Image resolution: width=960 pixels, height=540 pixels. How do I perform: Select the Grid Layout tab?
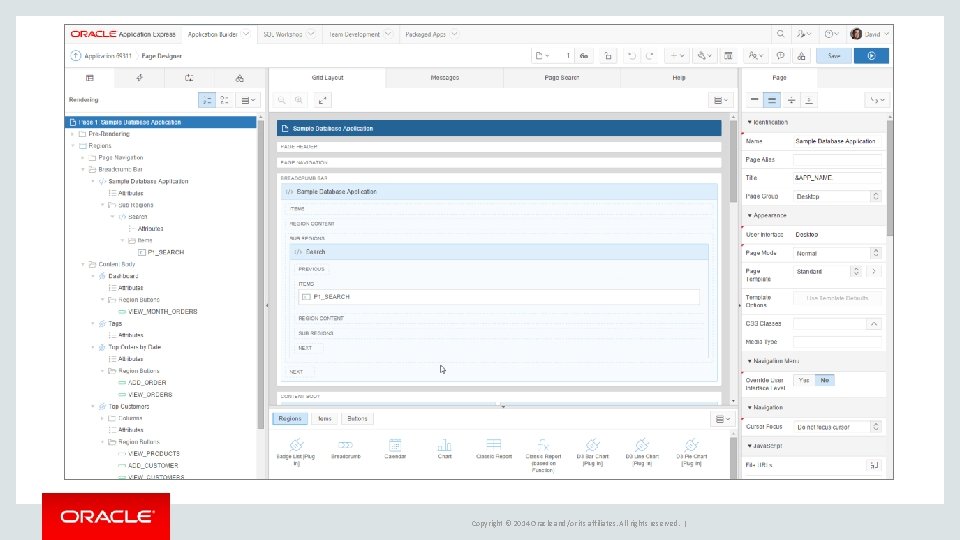click(x=328, y=78)
